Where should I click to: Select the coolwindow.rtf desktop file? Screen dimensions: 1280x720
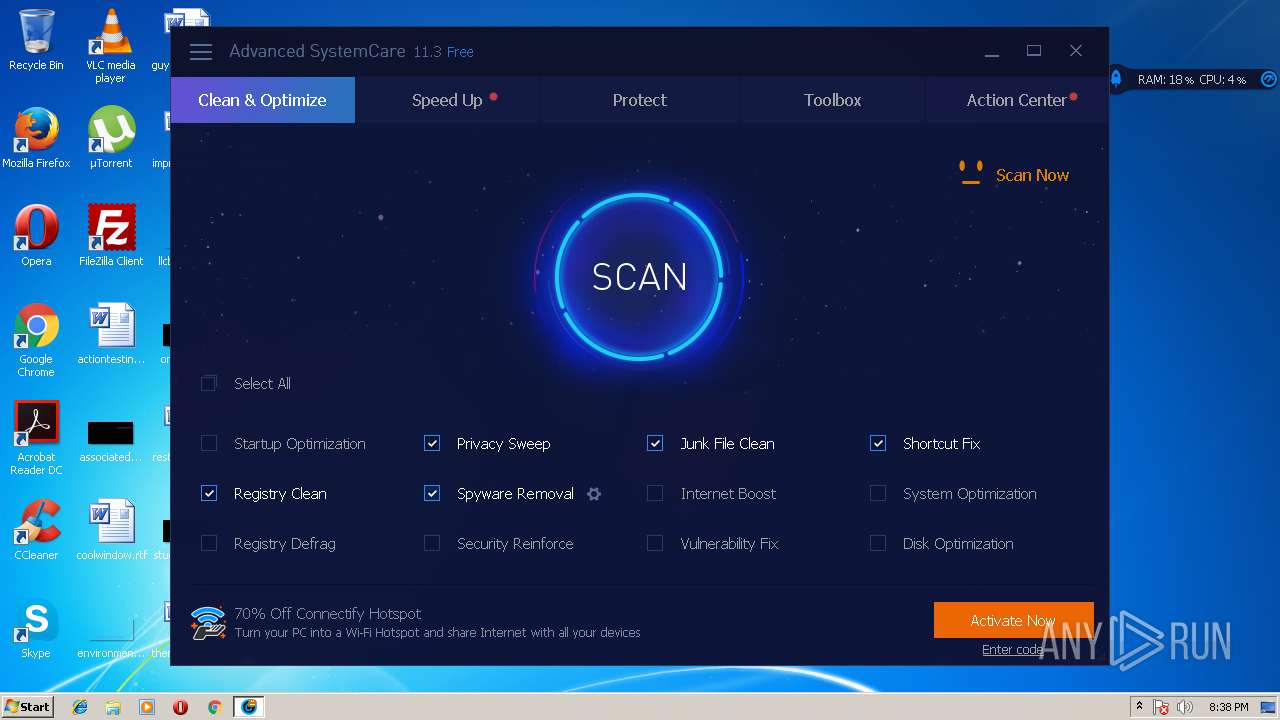pyautogui.click(x=110, y=530)
